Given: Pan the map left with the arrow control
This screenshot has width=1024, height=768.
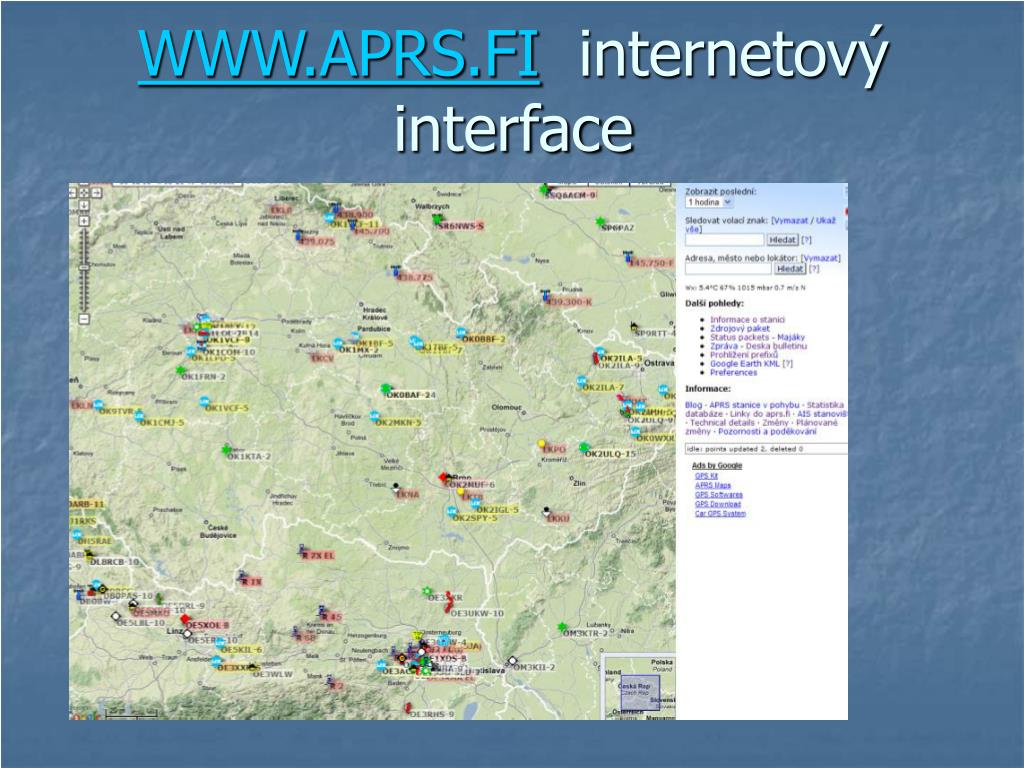Looking at the screenshot, I should 73,193.
